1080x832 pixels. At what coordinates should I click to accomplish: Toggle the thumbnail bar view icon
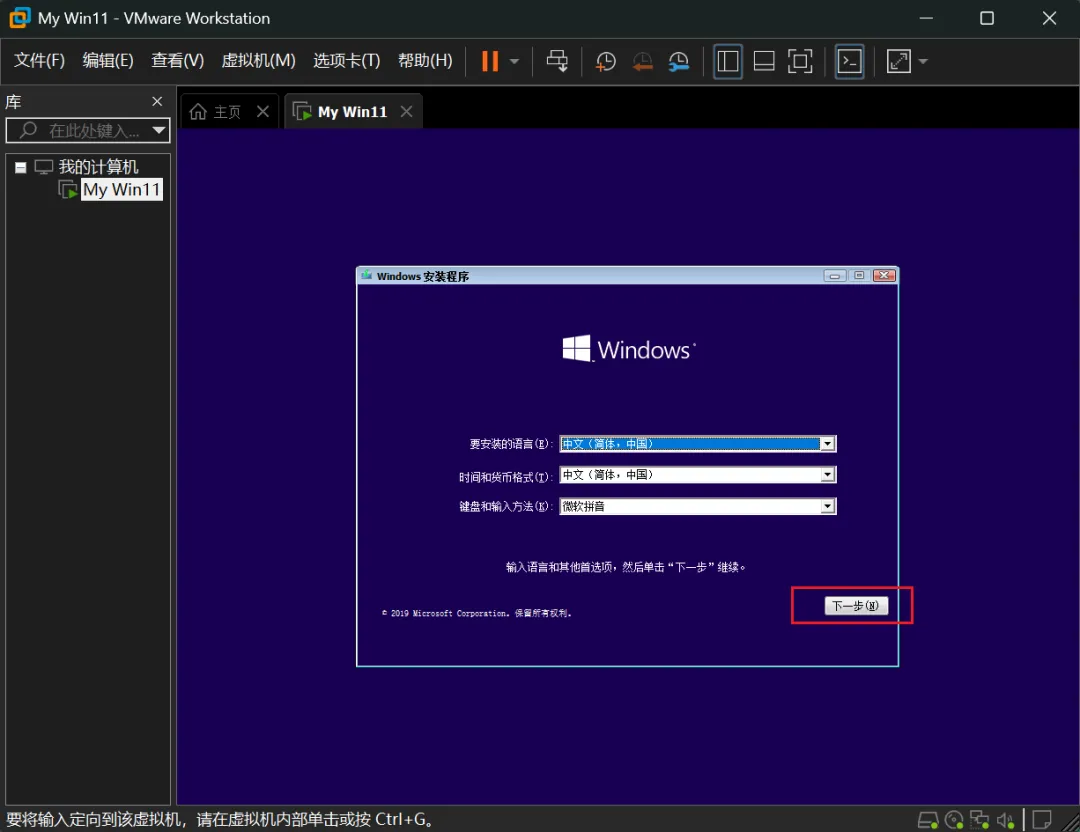[x=764, y=61]
